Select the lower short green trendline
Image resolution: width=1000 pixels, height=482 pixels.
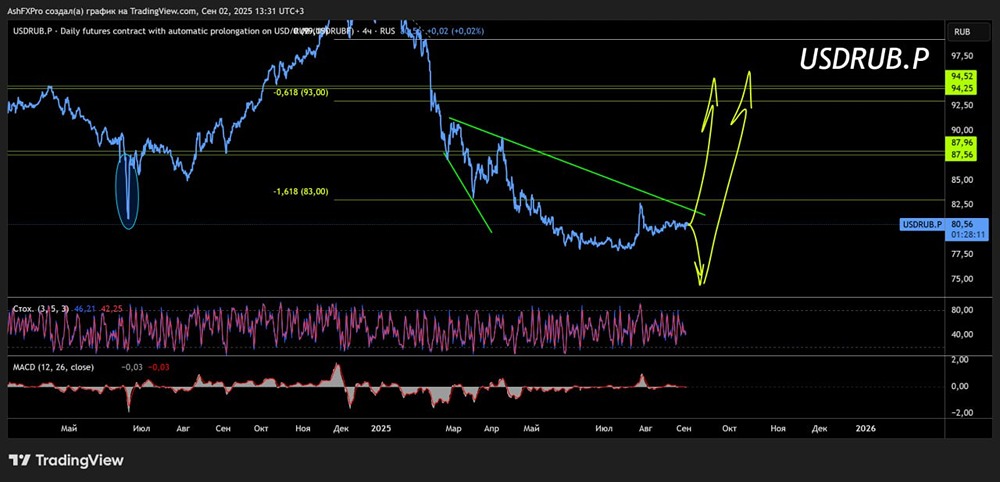pyautogui.click(x=468, y=193)
